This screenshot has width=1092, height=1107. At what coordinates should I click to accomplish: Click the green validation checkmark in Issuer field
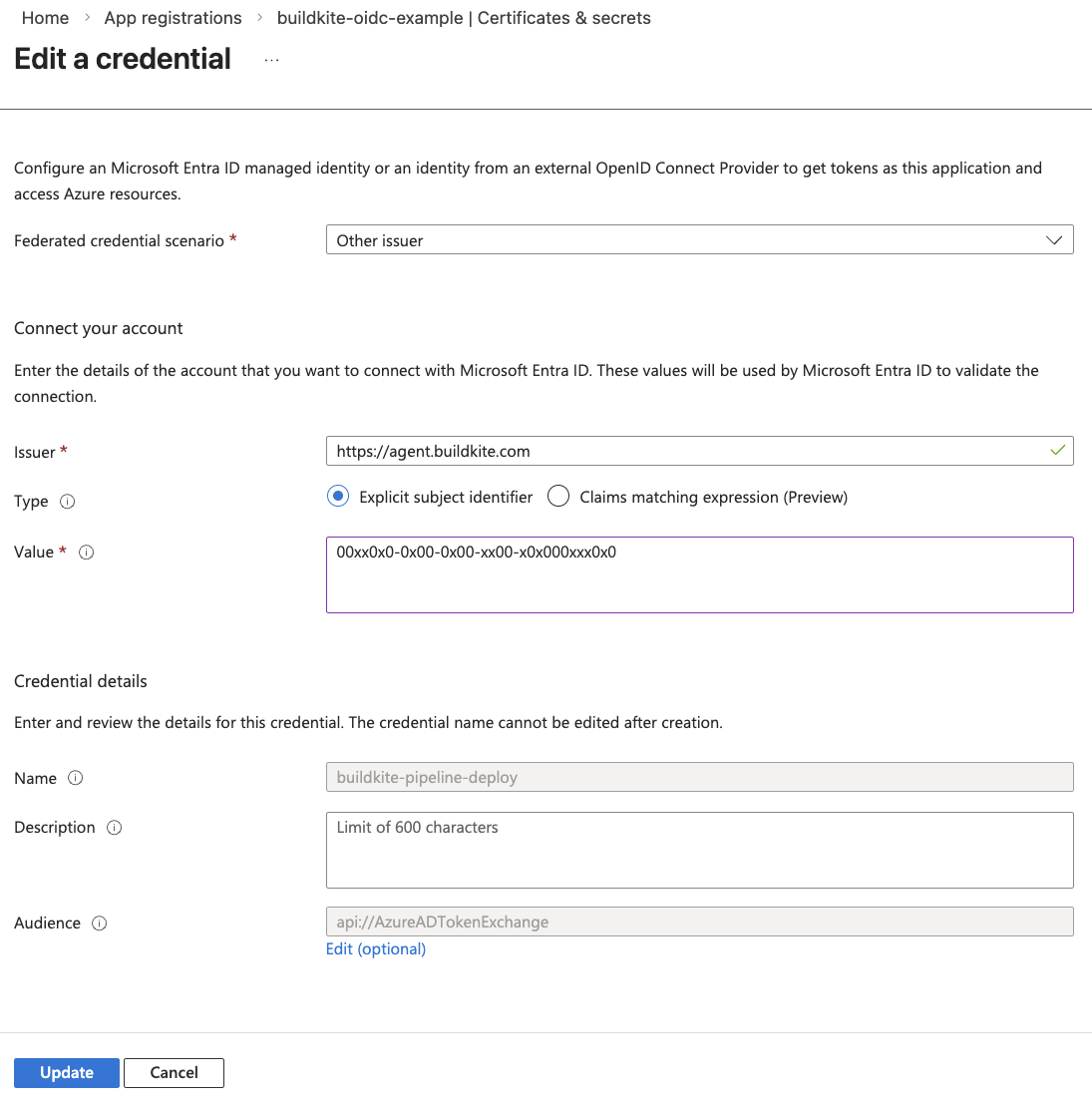(x=1058, y=451)
